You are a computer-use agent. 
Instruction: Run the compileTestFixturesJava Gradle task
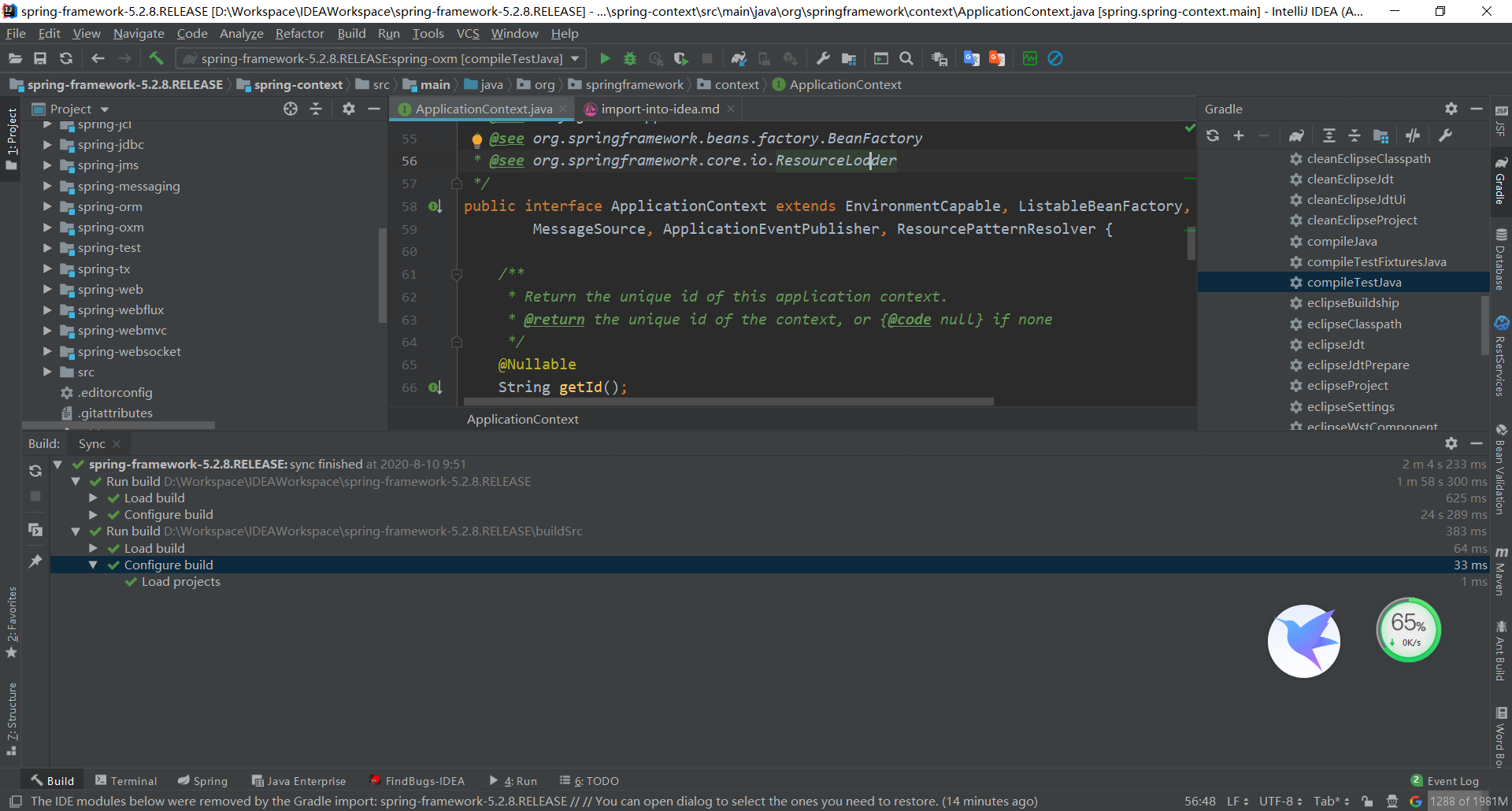[x=1377, y=261]
